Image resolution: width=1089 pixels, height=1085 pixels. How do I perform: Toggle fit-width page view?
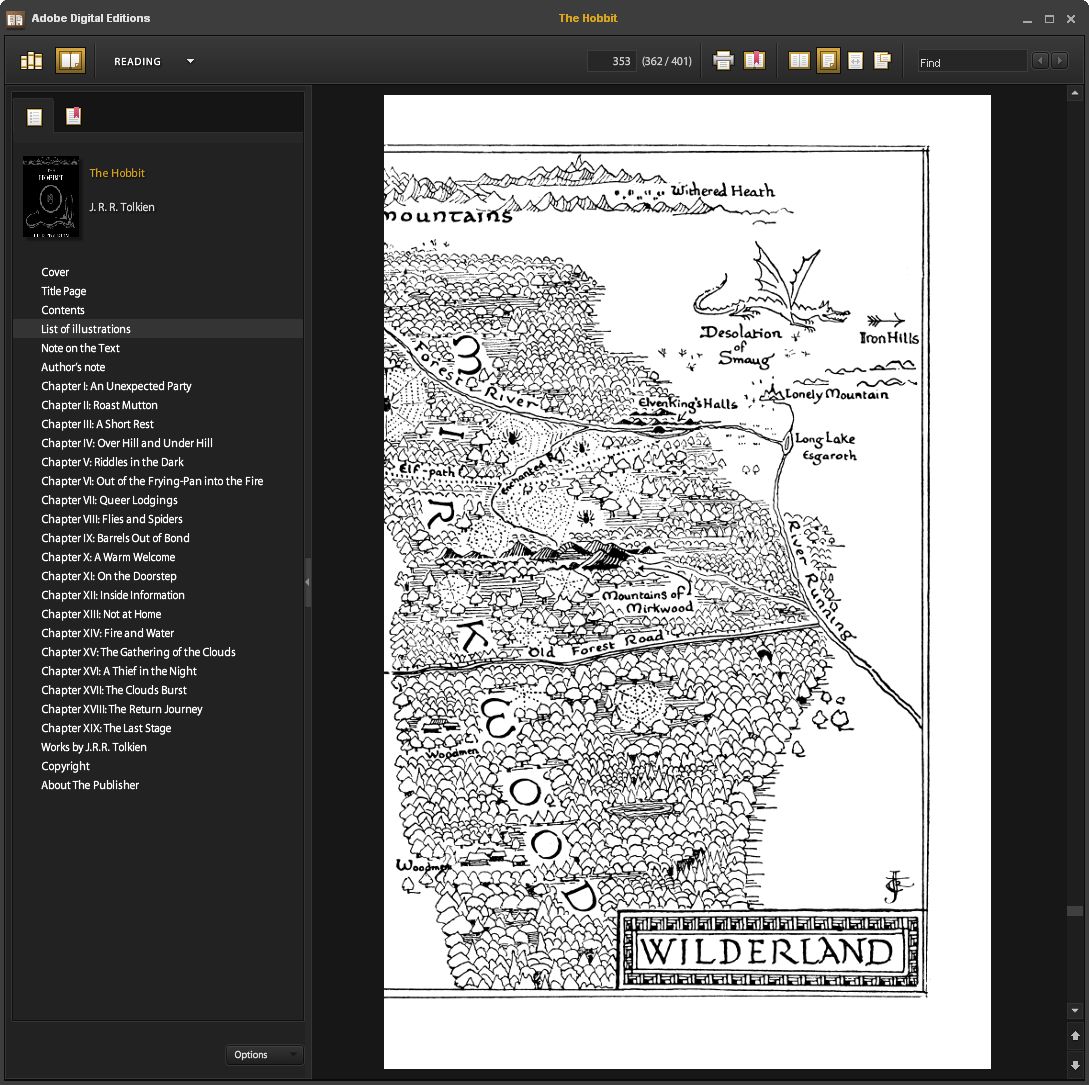855,61
